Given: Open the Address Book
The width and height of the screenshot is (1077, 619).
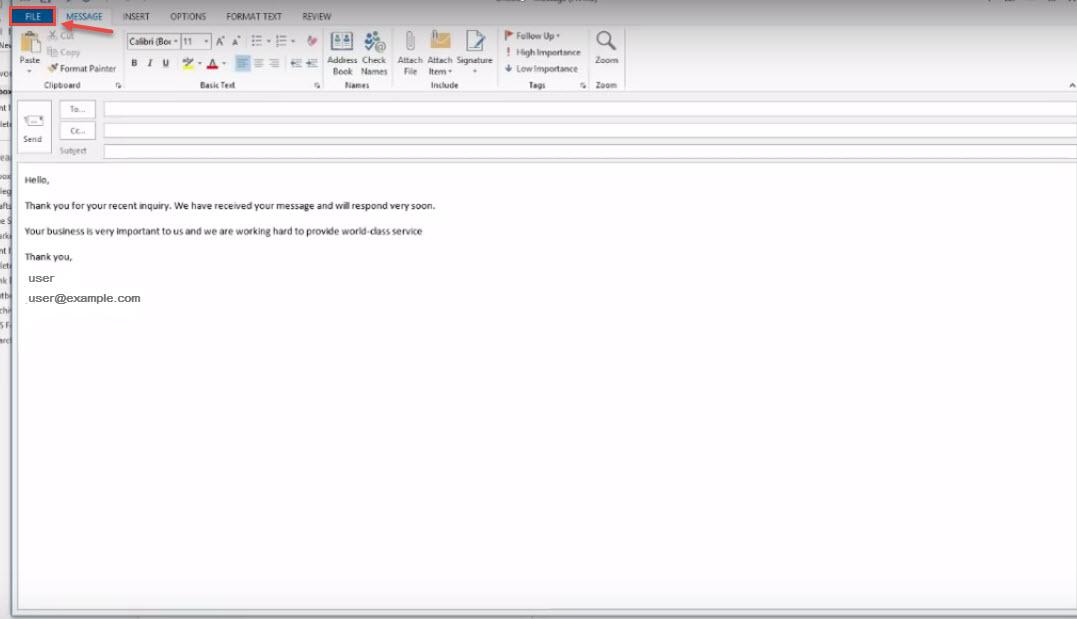Looking at the screenshot, I should pyautogui.click(x=342, y=53).
